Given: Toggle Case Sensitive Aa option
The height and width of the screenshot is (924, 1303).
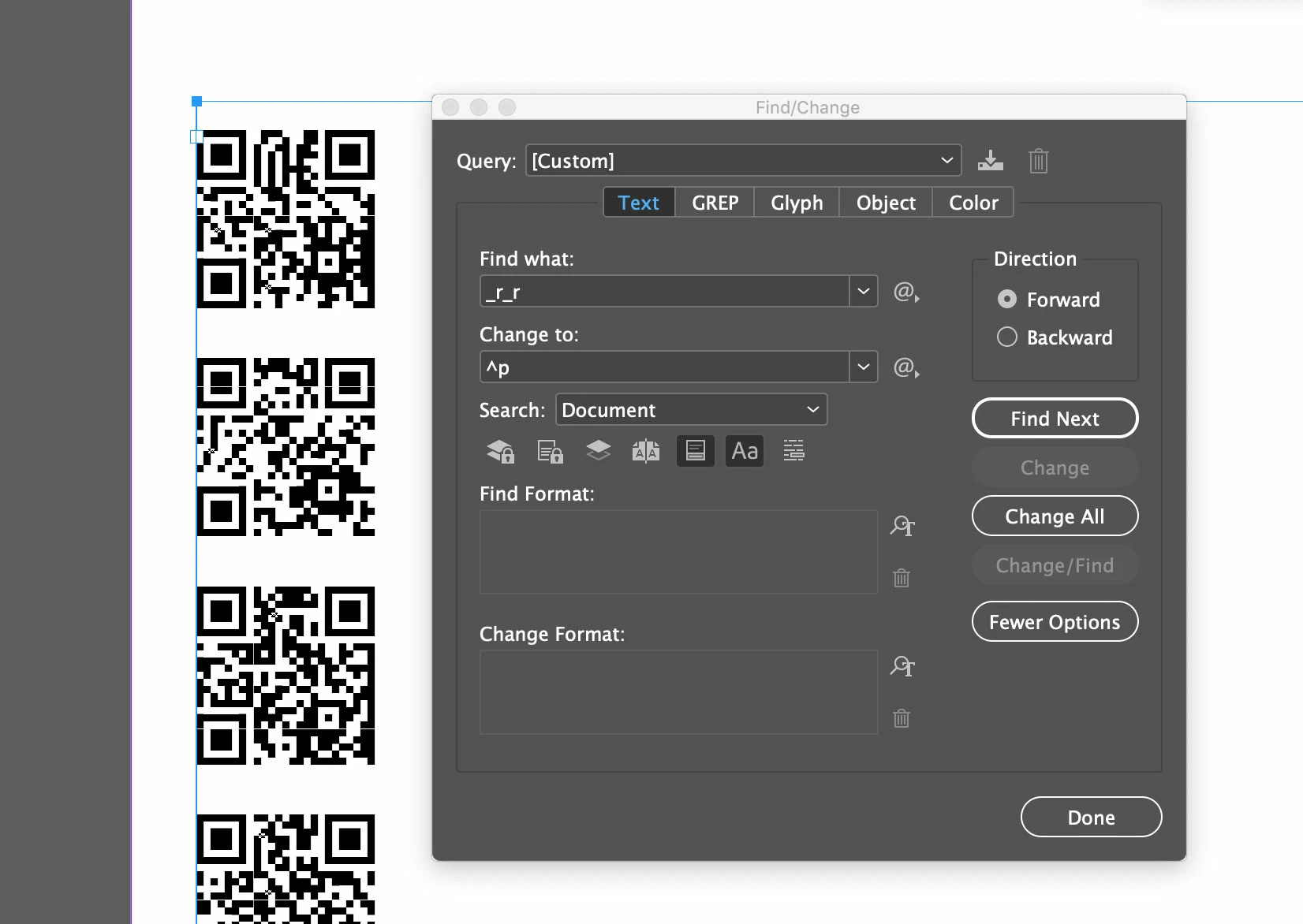Looking at the screenshot, I should click(745, 451).
